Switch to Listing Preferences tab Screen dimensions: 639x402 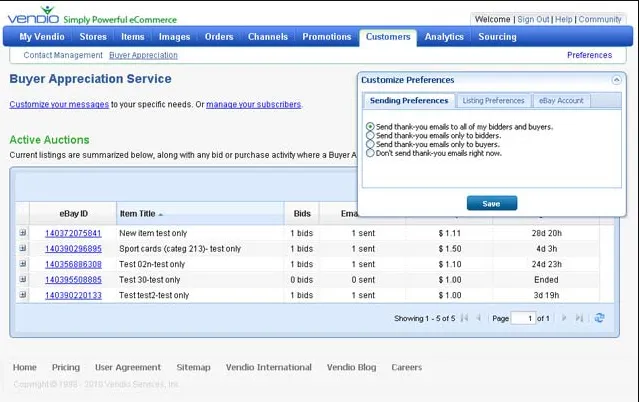[x=493, y=101]
